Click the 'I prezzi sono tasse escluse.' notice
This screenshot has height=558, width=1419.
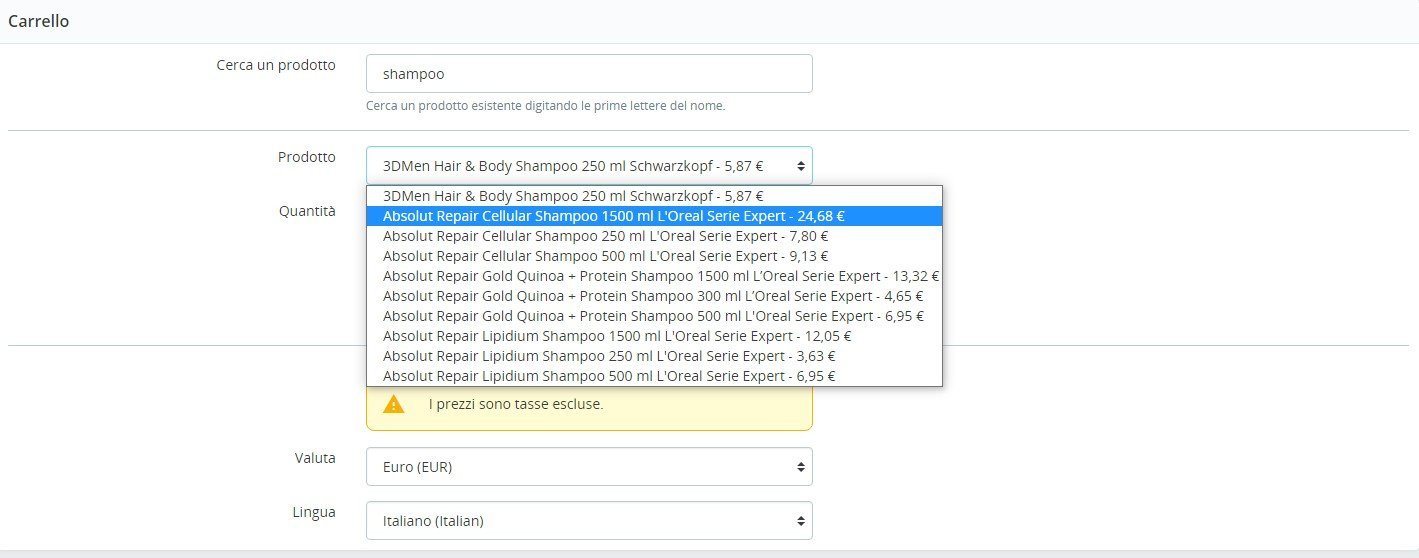coord(516,405)
